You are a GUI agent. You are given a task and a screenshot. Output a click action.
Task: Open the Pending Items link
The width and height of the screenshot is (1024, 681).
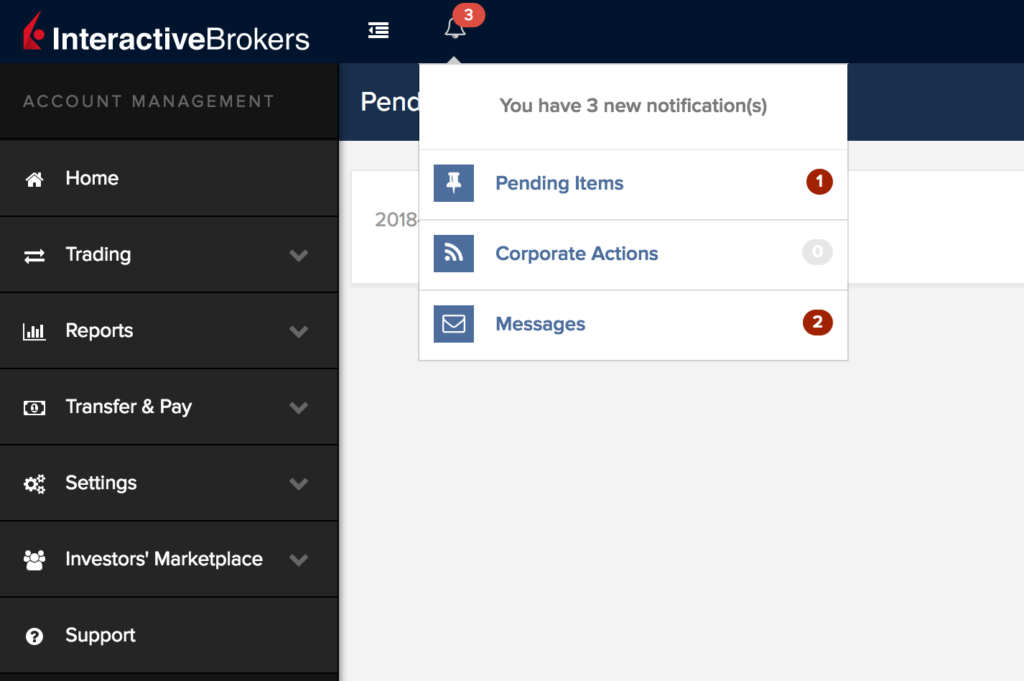pyautogui.click(x=559, y=183)
